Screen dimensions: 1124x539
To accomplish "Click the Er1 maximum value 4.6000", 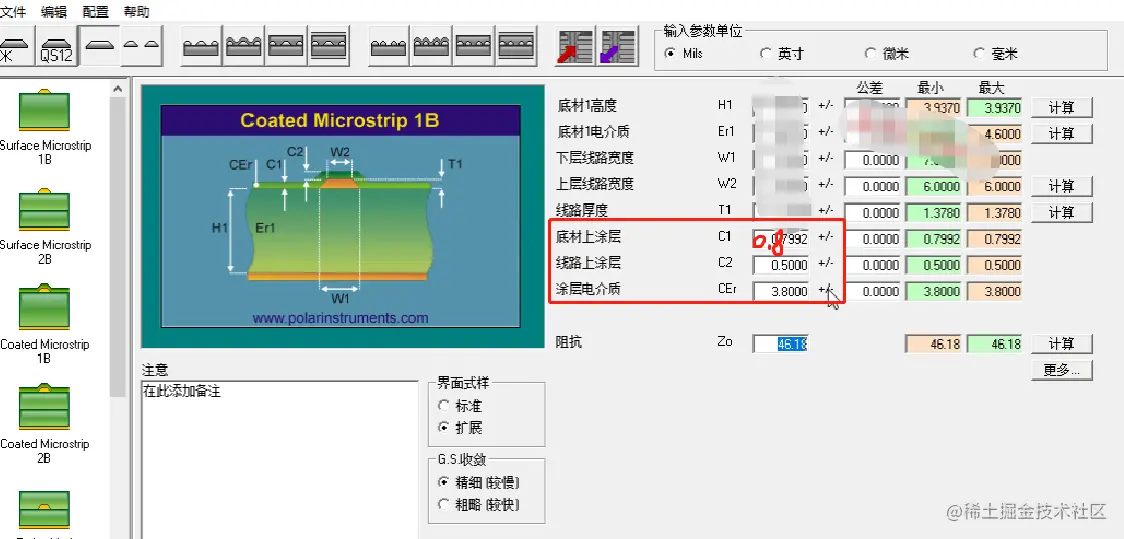I will click(994, 134).
